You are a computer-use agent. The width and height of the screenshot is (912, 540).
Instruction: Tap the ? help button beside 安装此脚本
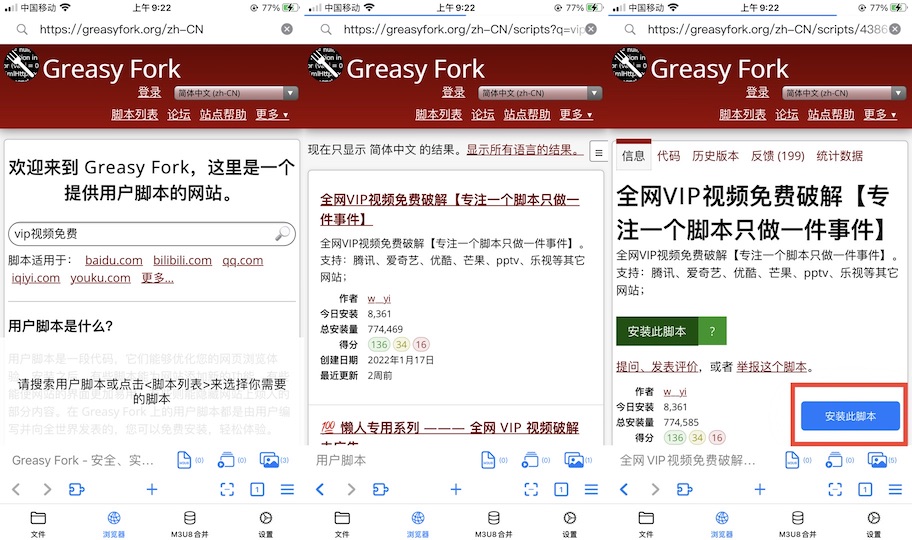[x=712, y=331]
